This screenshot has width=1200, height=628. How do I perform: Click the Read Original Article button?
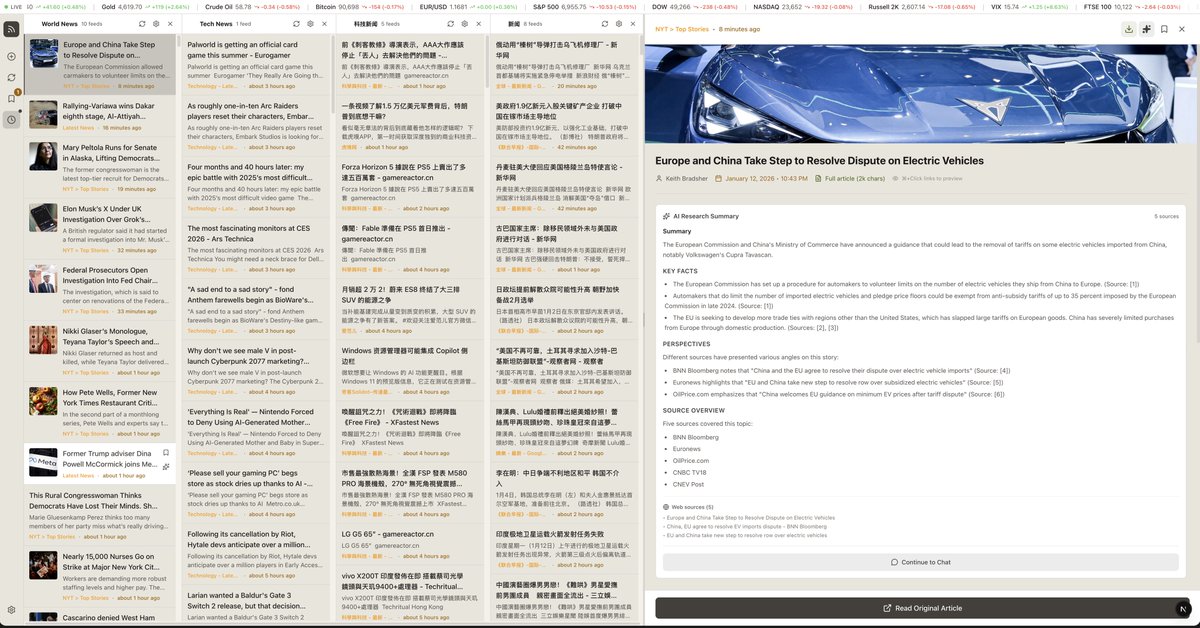[x=922, y=608]
